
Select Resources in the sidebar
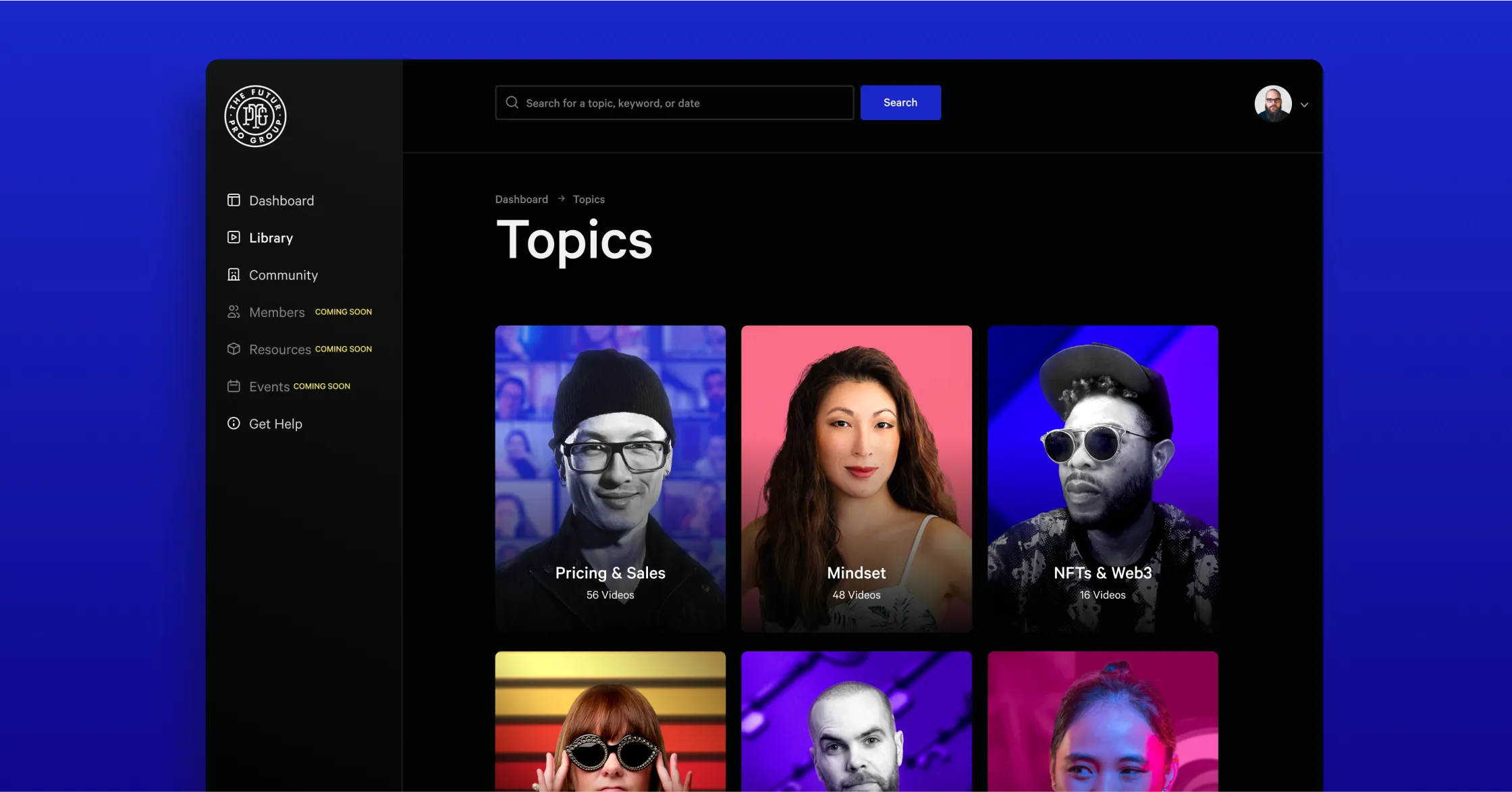(279, 349)
